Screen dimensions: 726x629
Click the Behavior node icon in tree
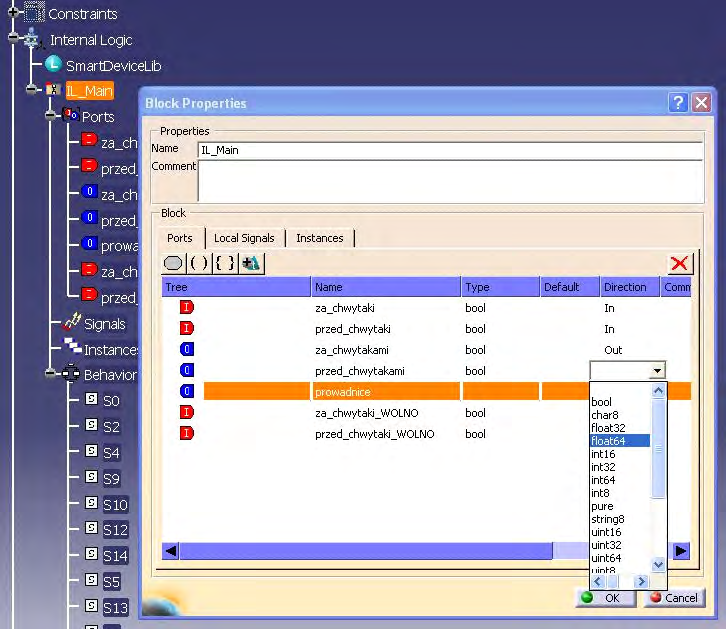[71, 373]
